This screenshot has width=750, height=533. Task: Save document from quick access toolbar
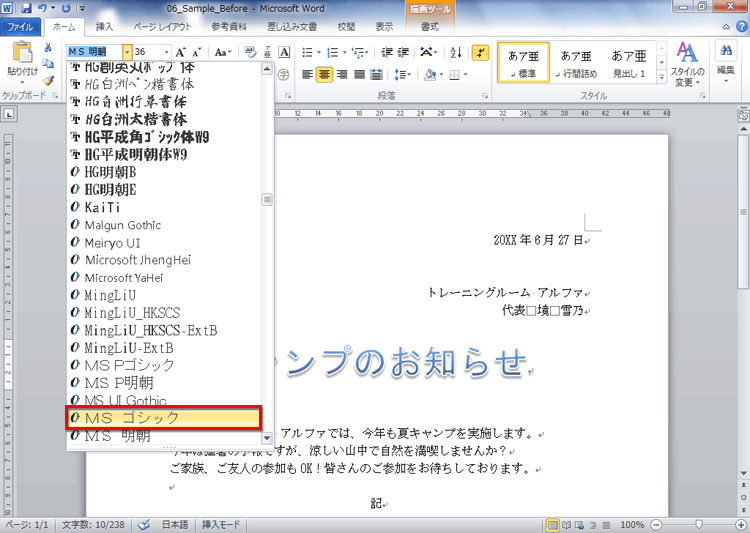[x=26, y=8]
